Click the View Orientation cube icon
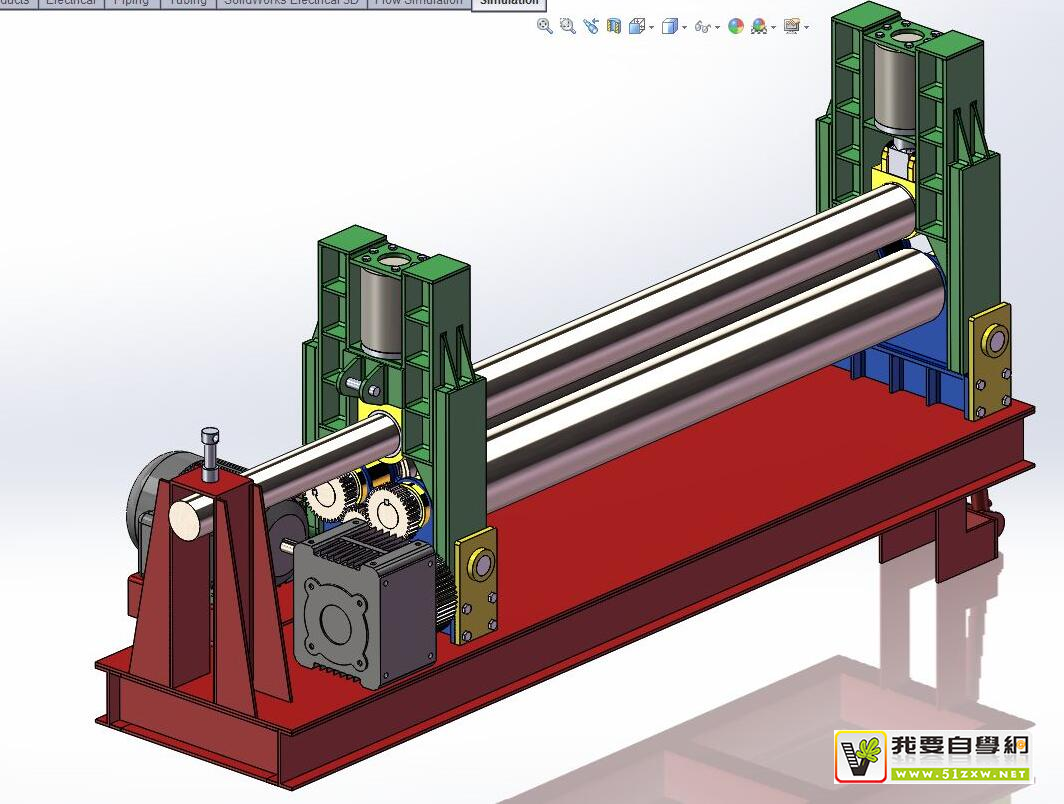 tap(636, 27)
